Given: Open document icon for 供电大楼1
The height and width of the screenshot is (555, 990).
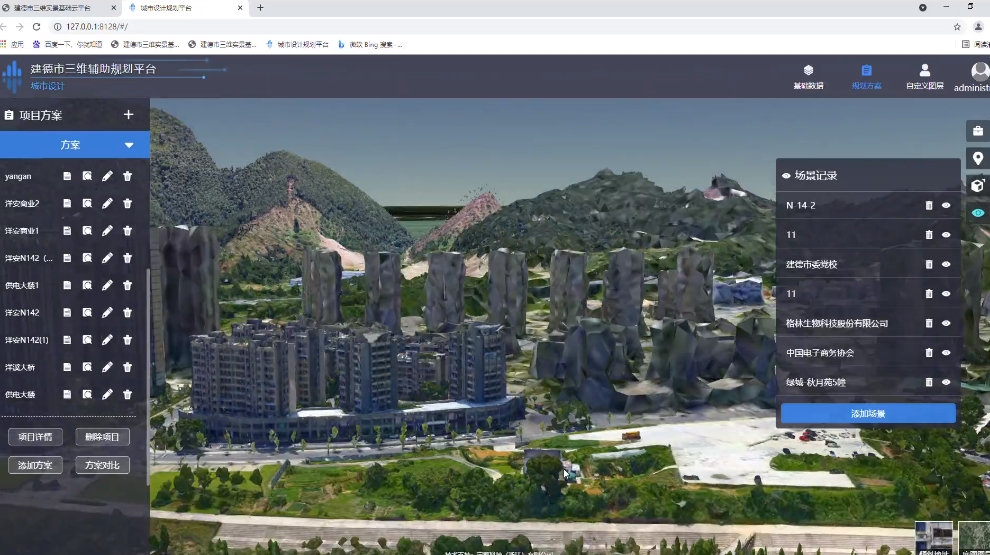Looking at the screenshot, I should pyautogui.click(x=67, y=285).
